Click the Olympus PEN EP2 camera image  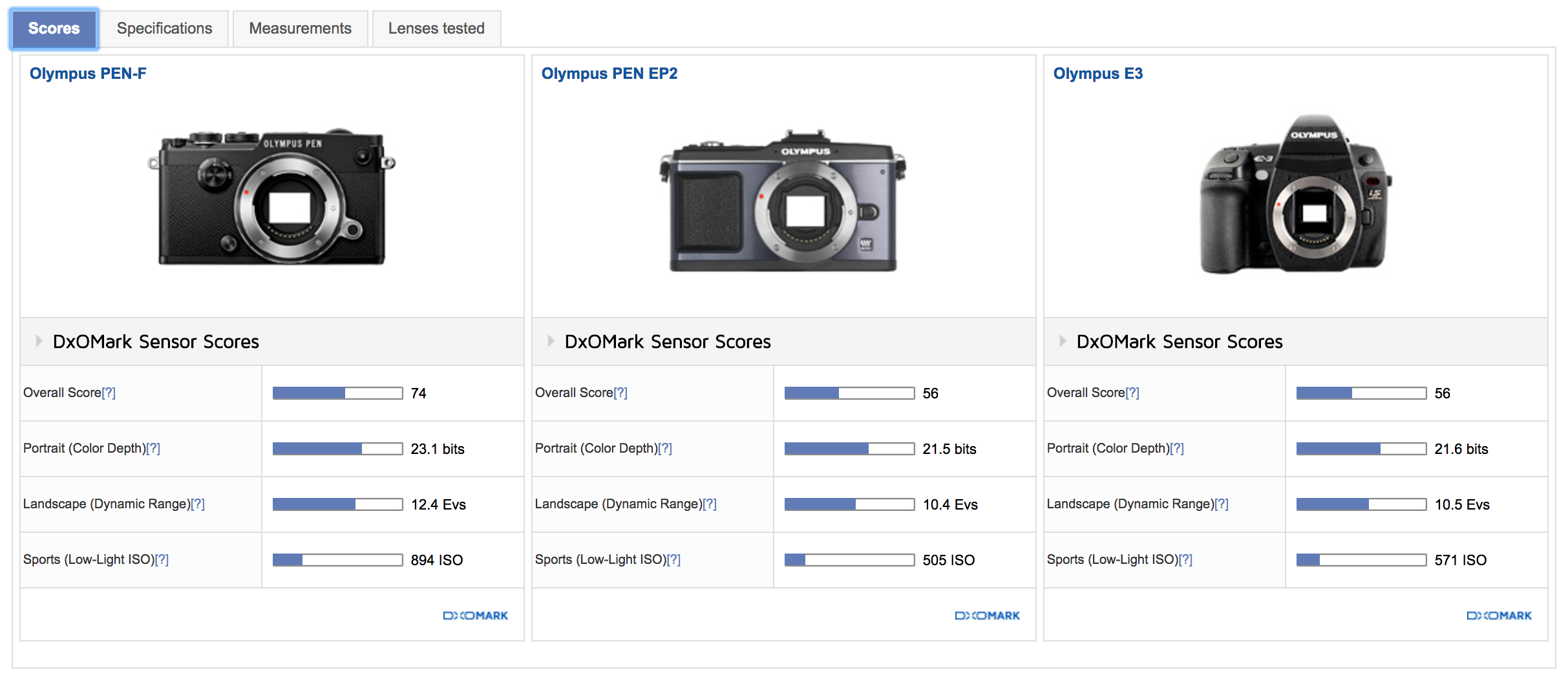click(x=783, y=201)
